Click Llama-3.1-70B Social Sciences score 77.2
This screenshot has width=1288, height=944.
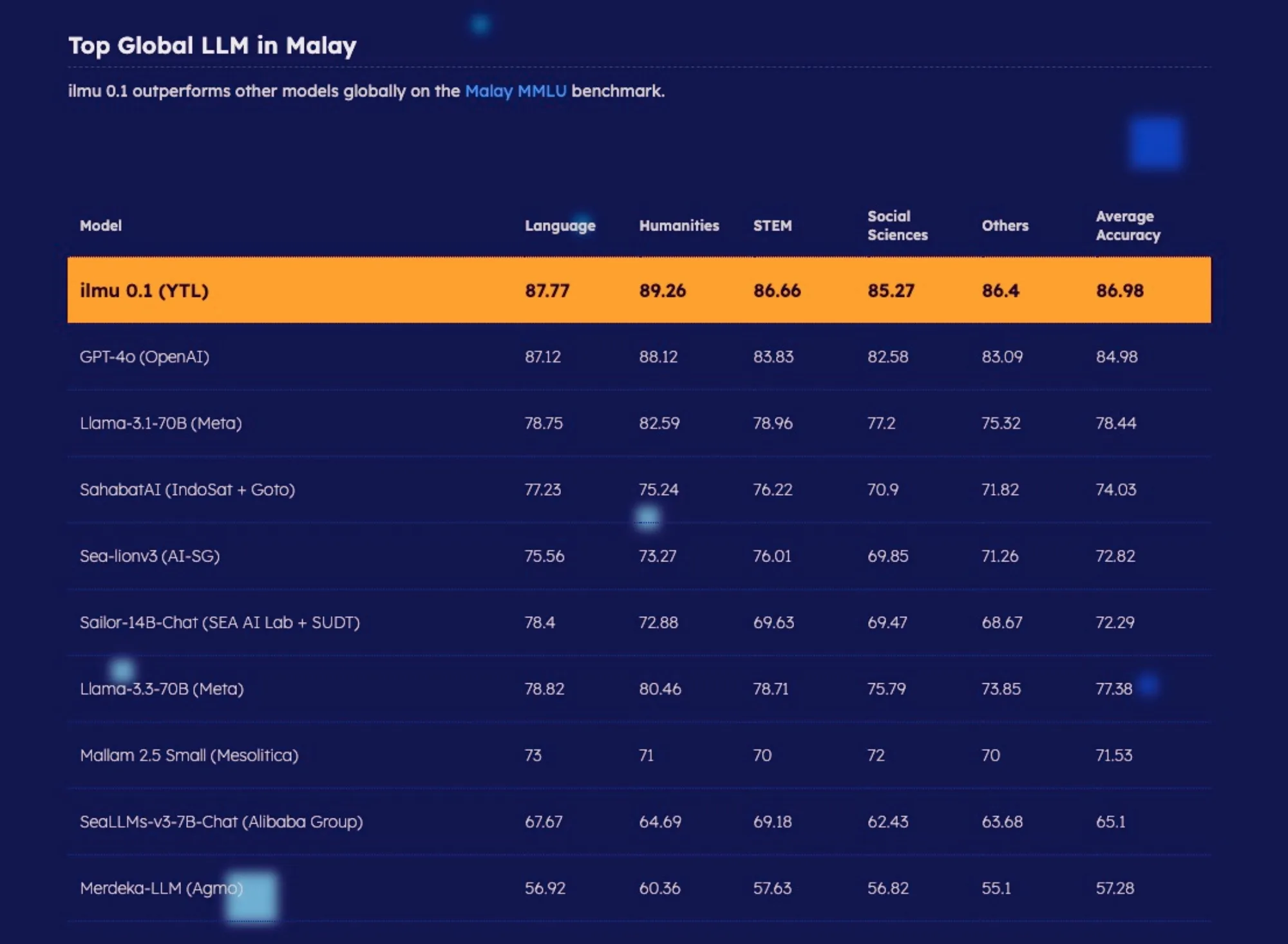click(x=881, y=423)
